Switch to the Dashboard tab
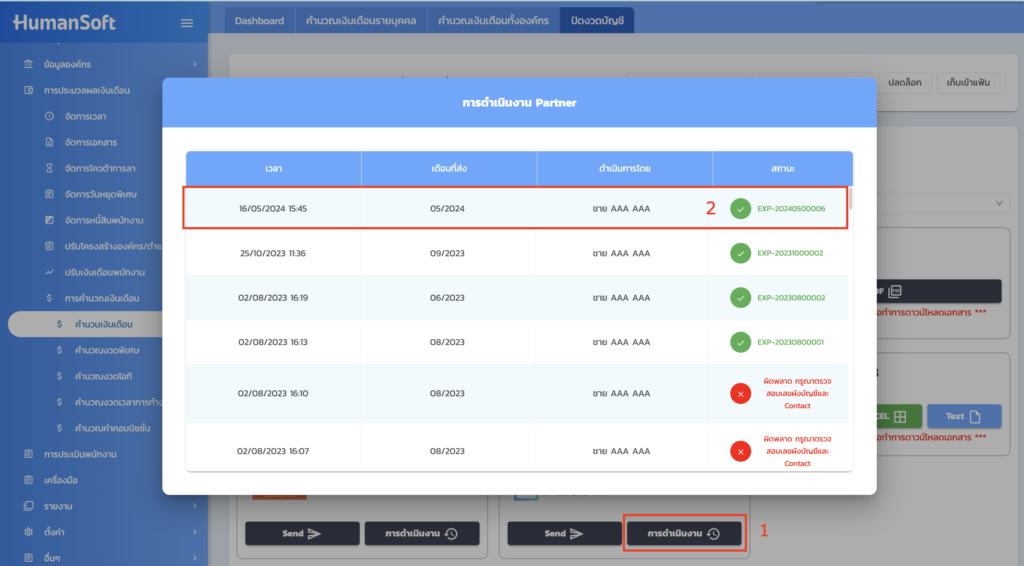Screen dimensions: 1024x566 tap(259, 20)
